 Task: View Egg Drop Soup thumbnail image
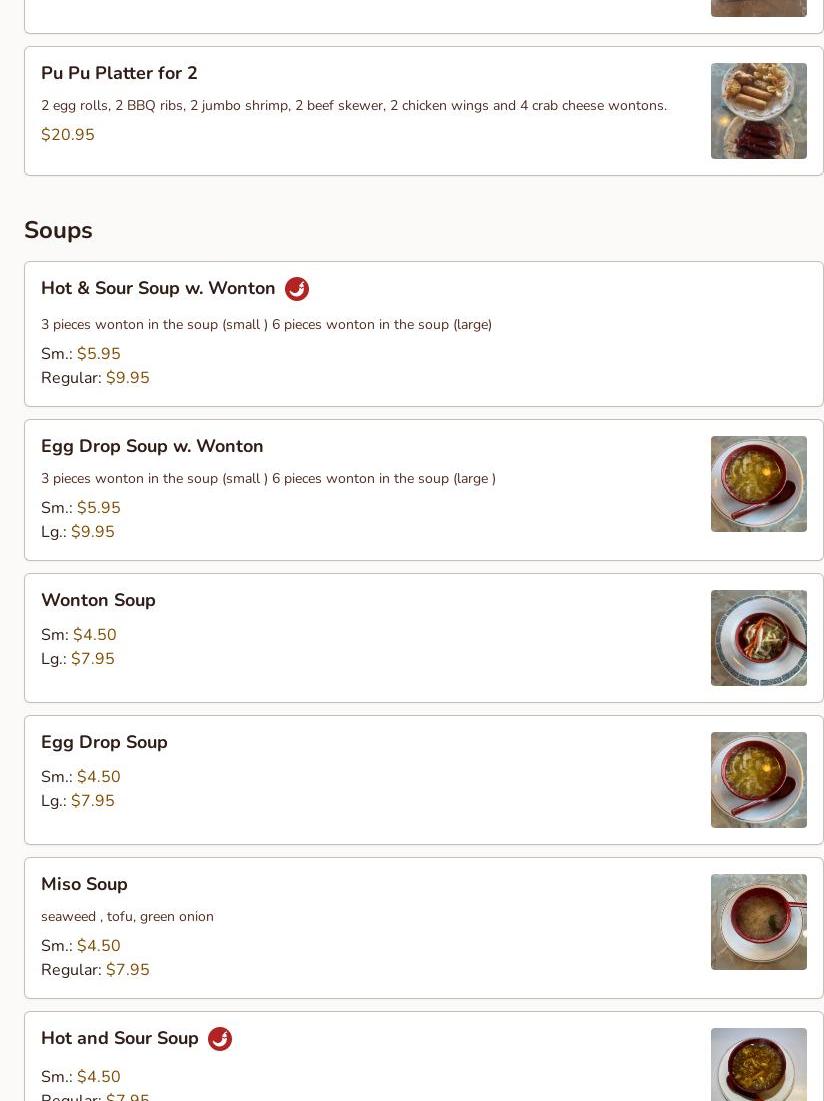(758, 780)
